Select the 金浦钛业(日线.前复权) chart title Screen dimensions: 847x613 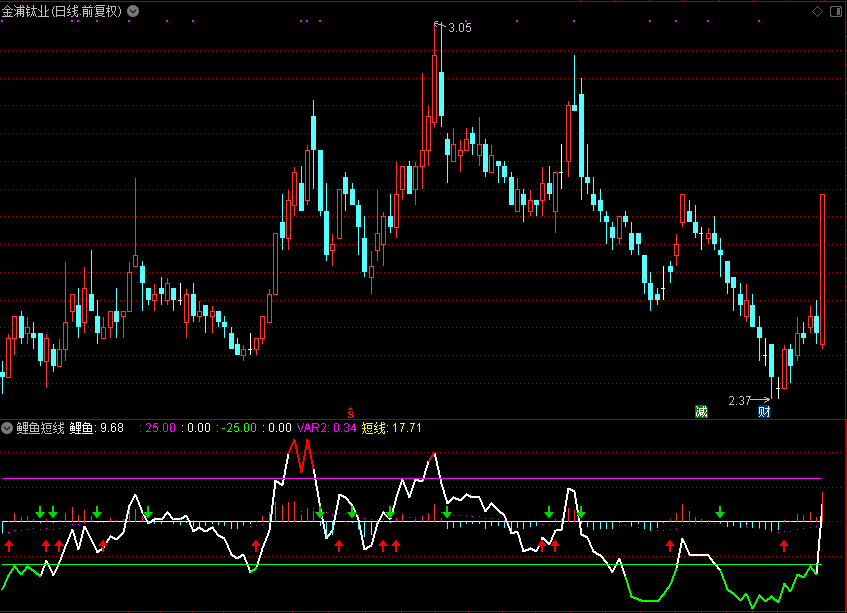62,11
